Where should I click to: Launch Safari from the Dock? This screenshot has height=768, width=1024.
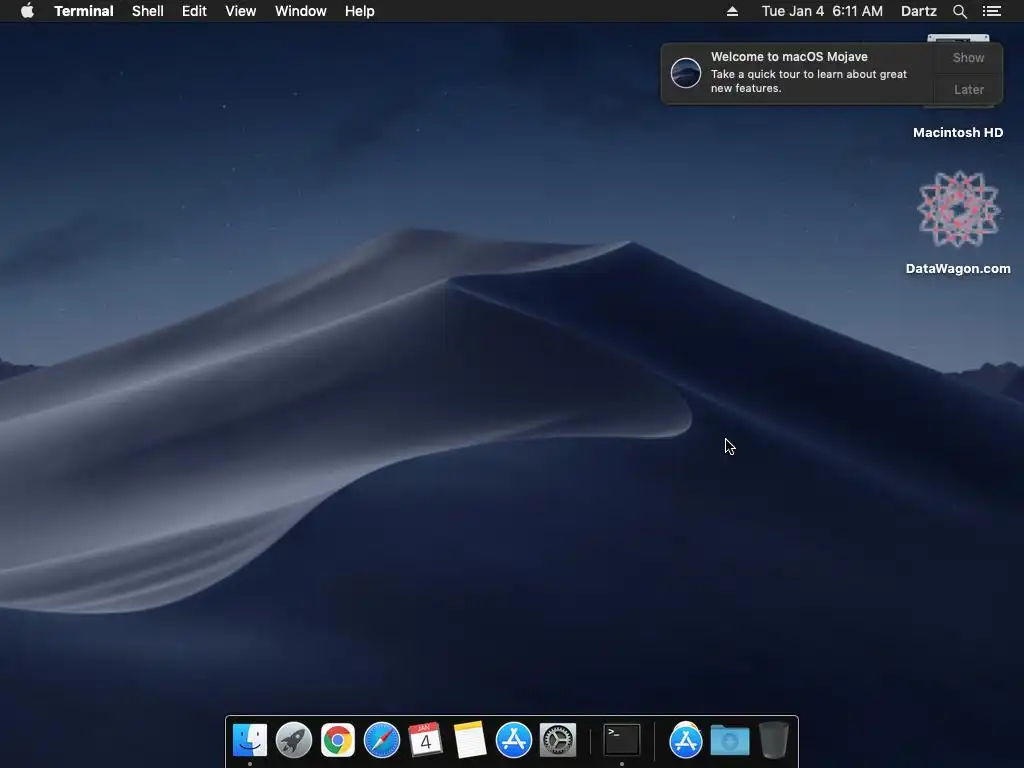pyautogui.click(x=381, y=740)
